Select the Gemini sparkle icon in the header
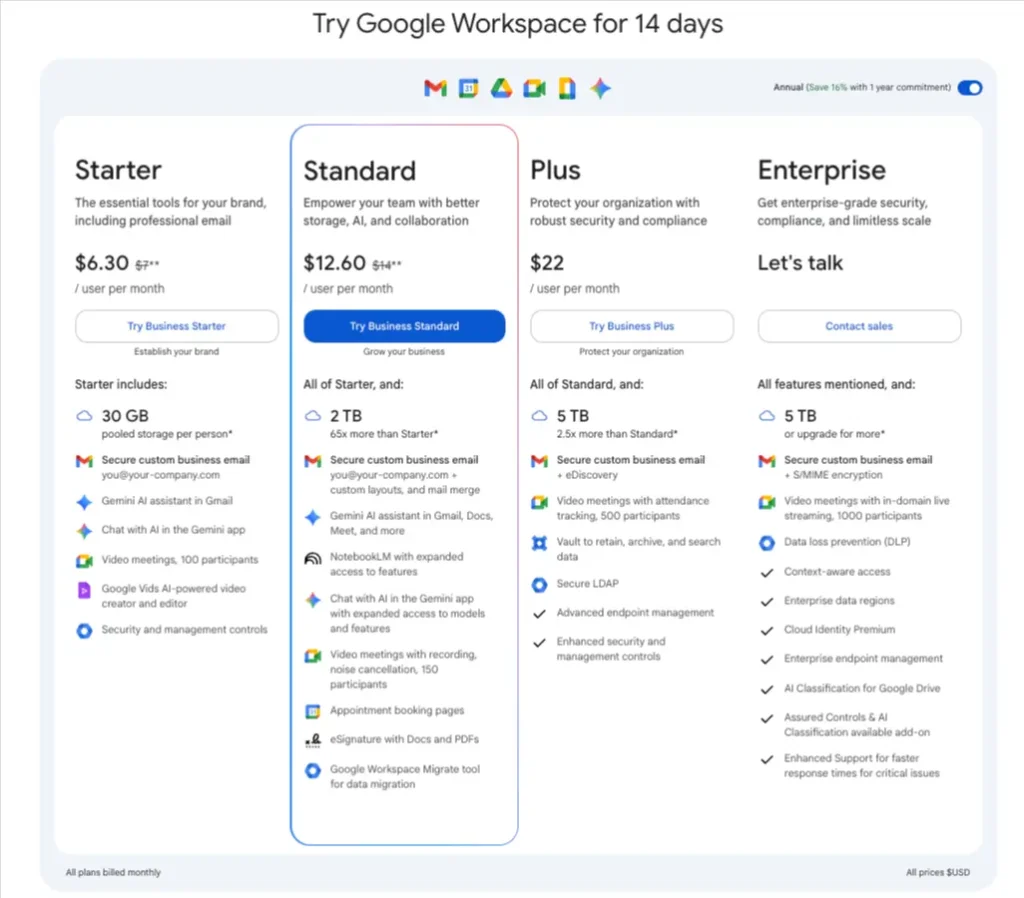The image size is (1024, 898). 600,88
